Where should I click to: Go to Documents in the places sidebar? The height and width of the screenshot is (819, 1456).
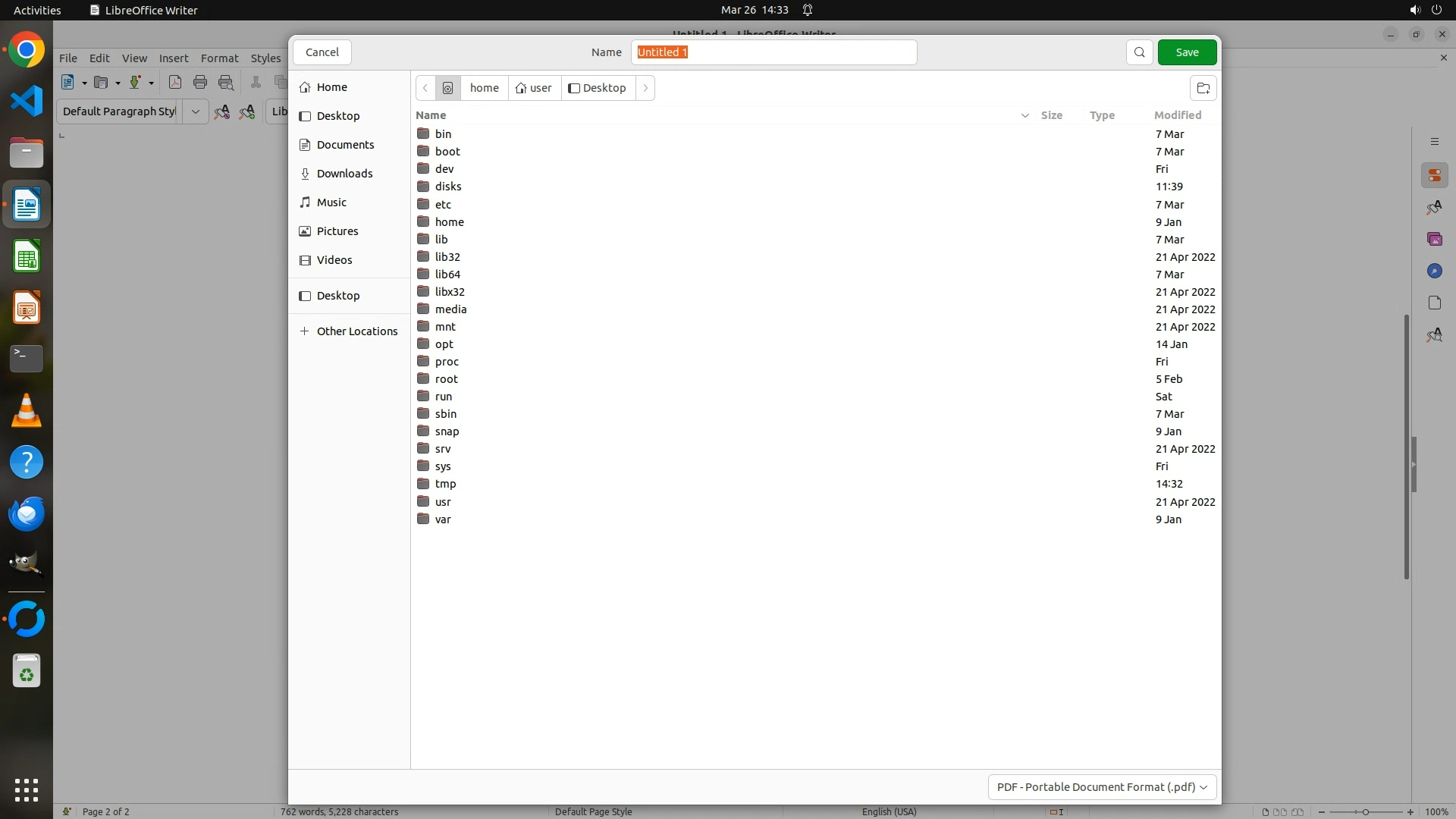click(345, 145)
